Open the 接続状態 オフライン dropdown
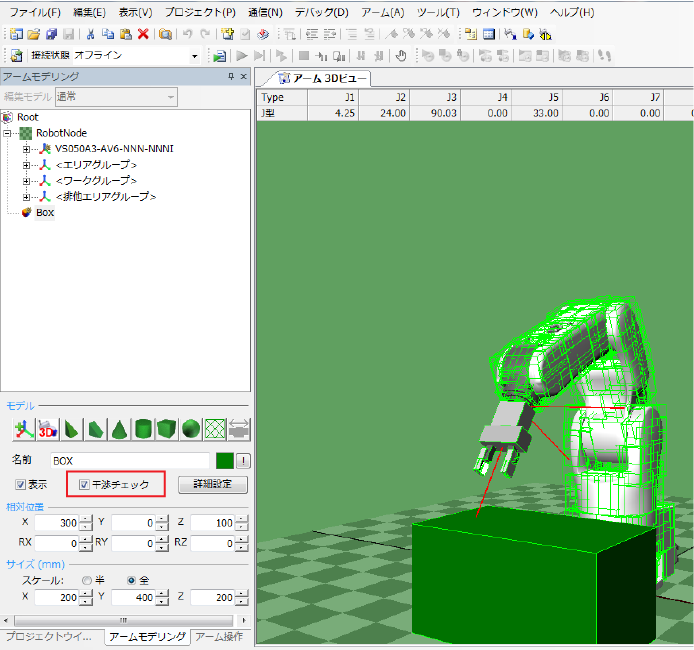This screenshot has width=694, height=650. (195, 55)
